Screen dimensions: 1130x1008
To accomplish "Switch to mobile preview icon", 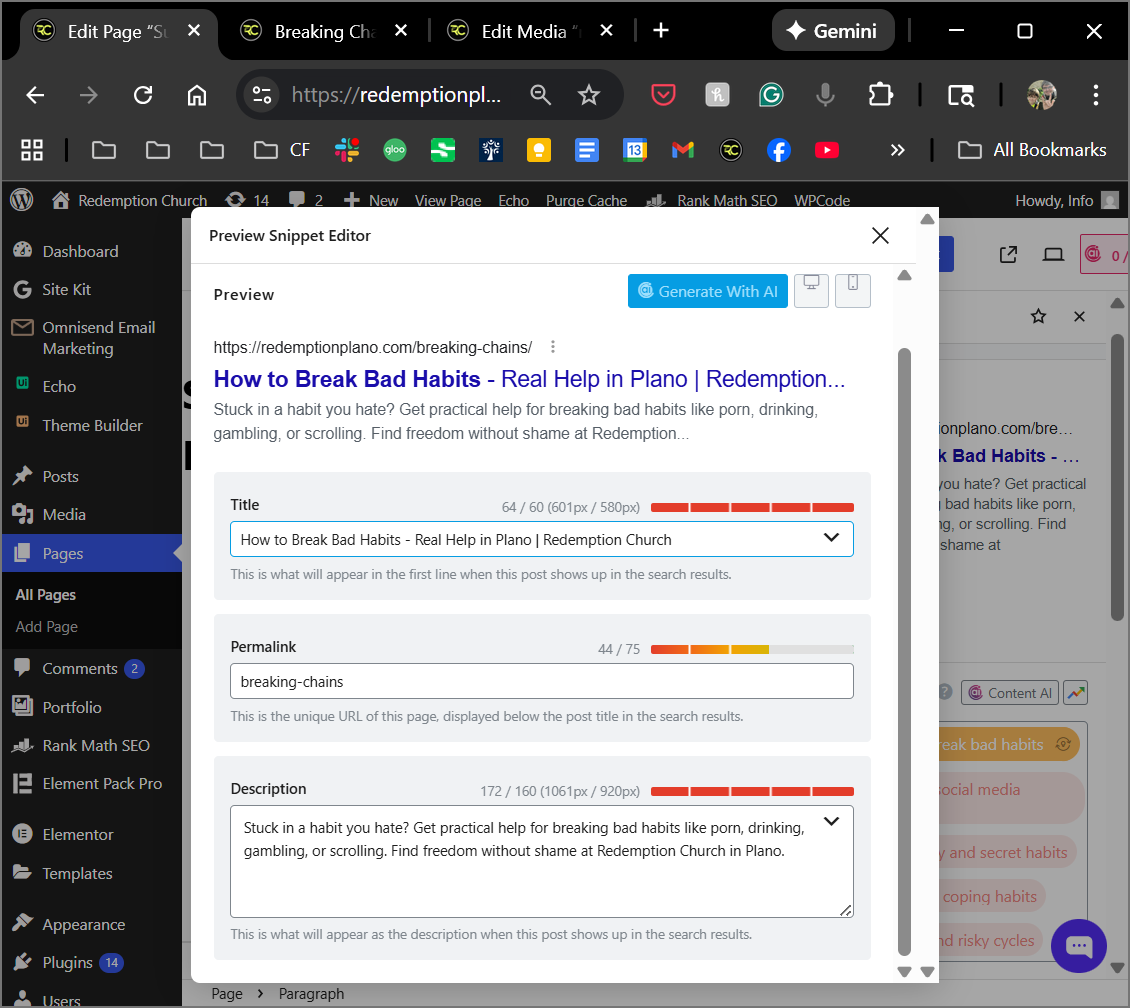I will [x=853, y=291].
